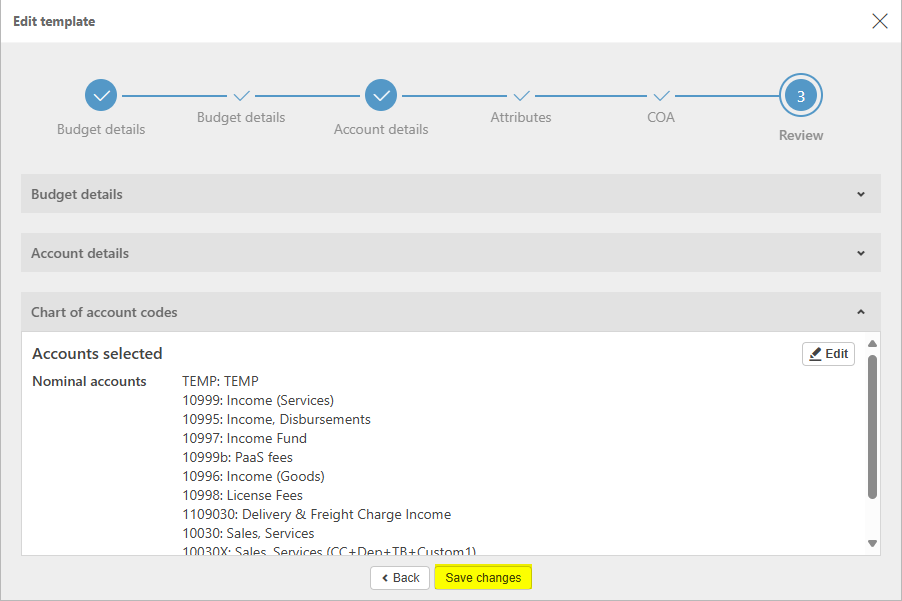Click the checkmark icon above COA step
The width and height of the screenshot is (902, 601).
pos(661,96)
